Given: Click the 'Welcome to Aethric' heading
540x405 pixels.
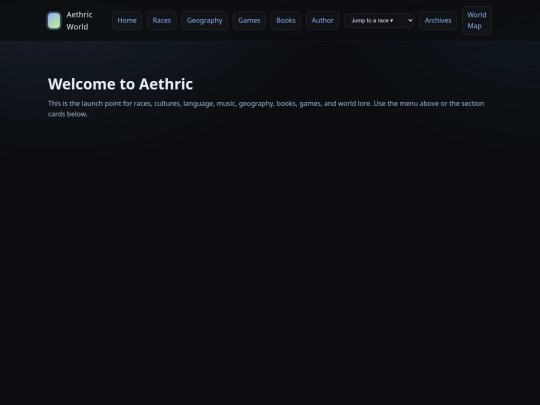Looking at the screenshot, I should (121, 84).
